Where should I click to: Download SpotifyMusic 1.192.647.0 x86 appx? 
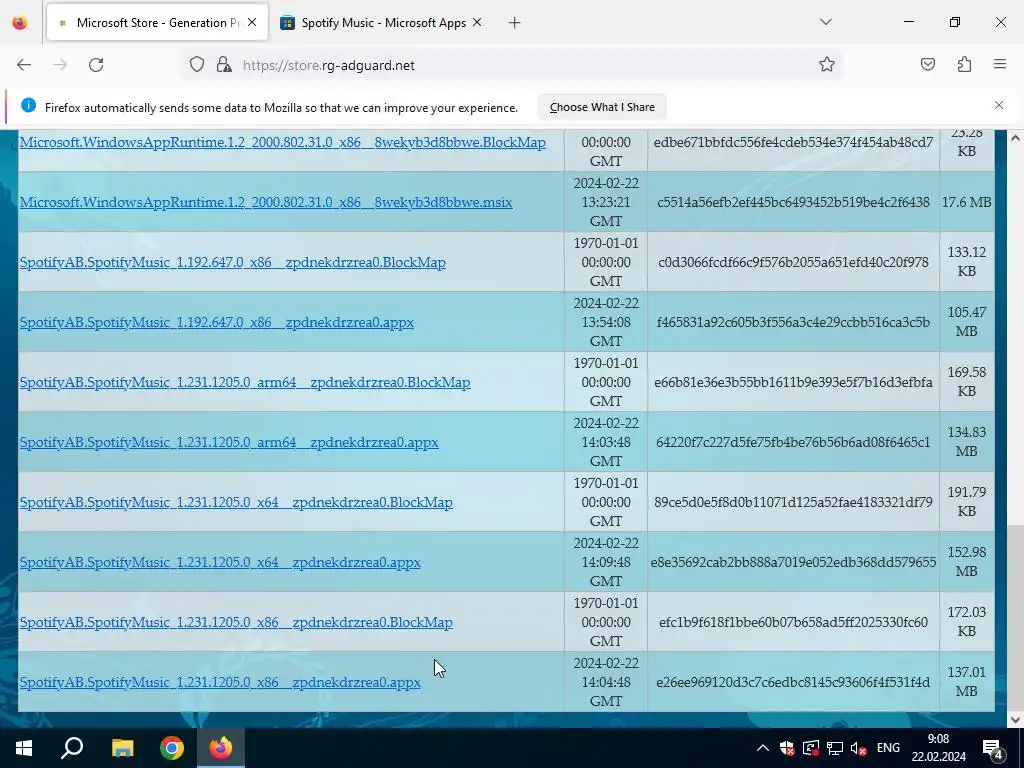217,322
